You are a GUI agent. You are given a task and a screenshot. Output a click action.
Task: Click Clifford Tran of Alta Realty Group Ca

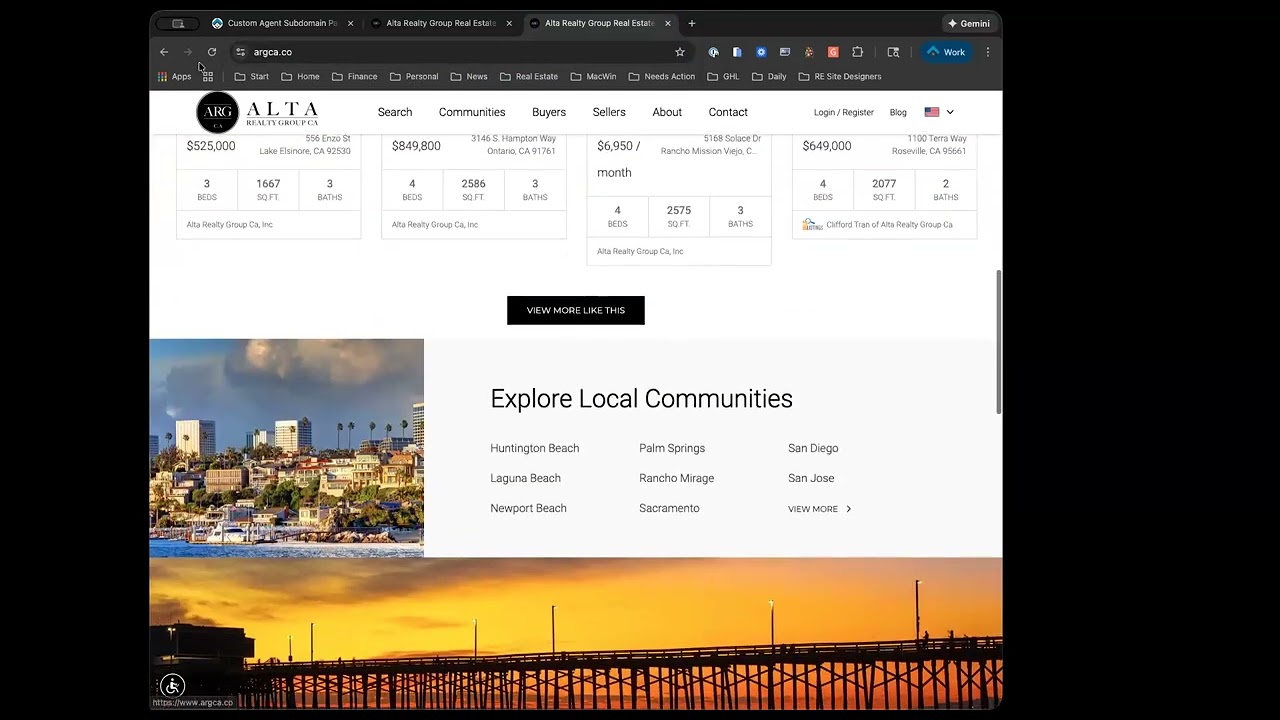[889, 225]
